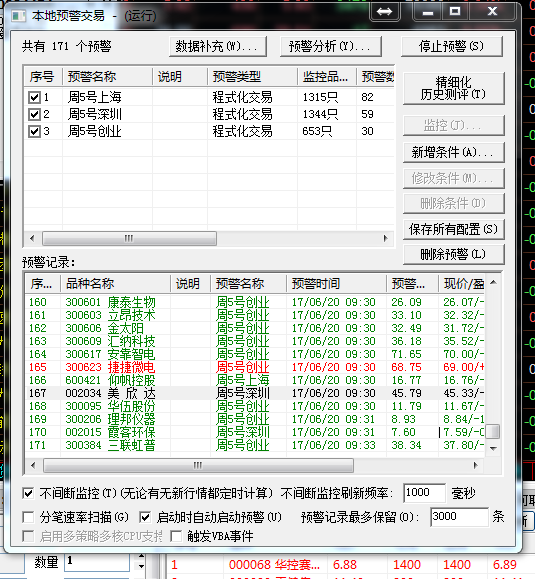This screenshot has height=579, width=535.
Task: Enable 触发VBA事件 checkbox
Action: 176,536
